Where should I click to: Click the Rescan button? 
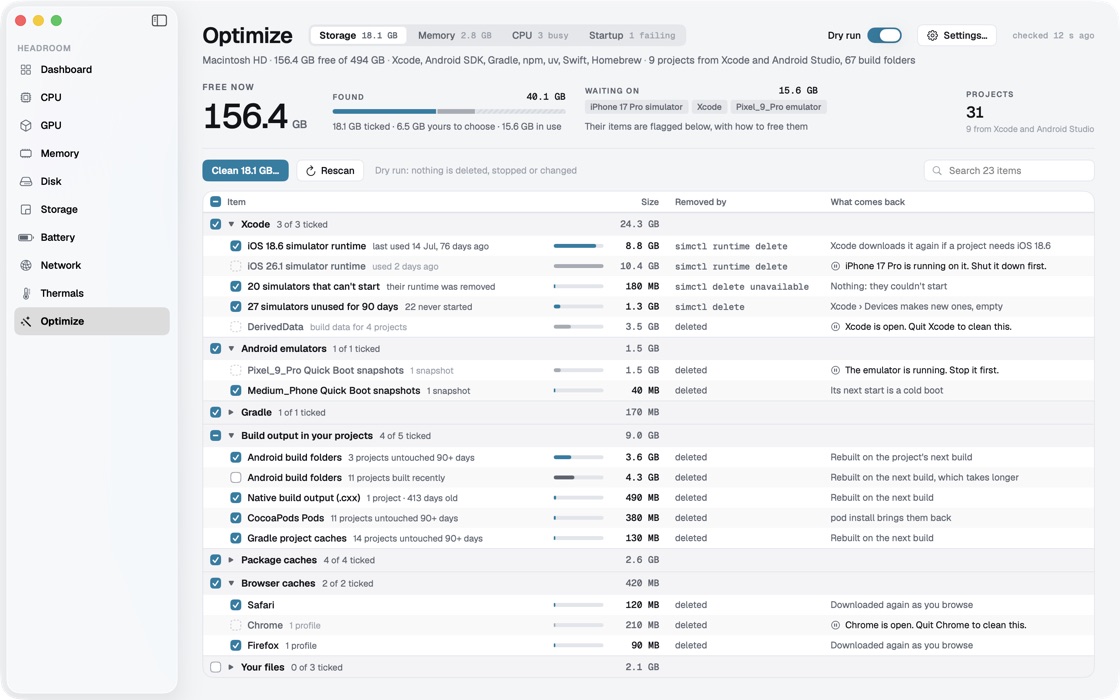(x=330, y=171)
